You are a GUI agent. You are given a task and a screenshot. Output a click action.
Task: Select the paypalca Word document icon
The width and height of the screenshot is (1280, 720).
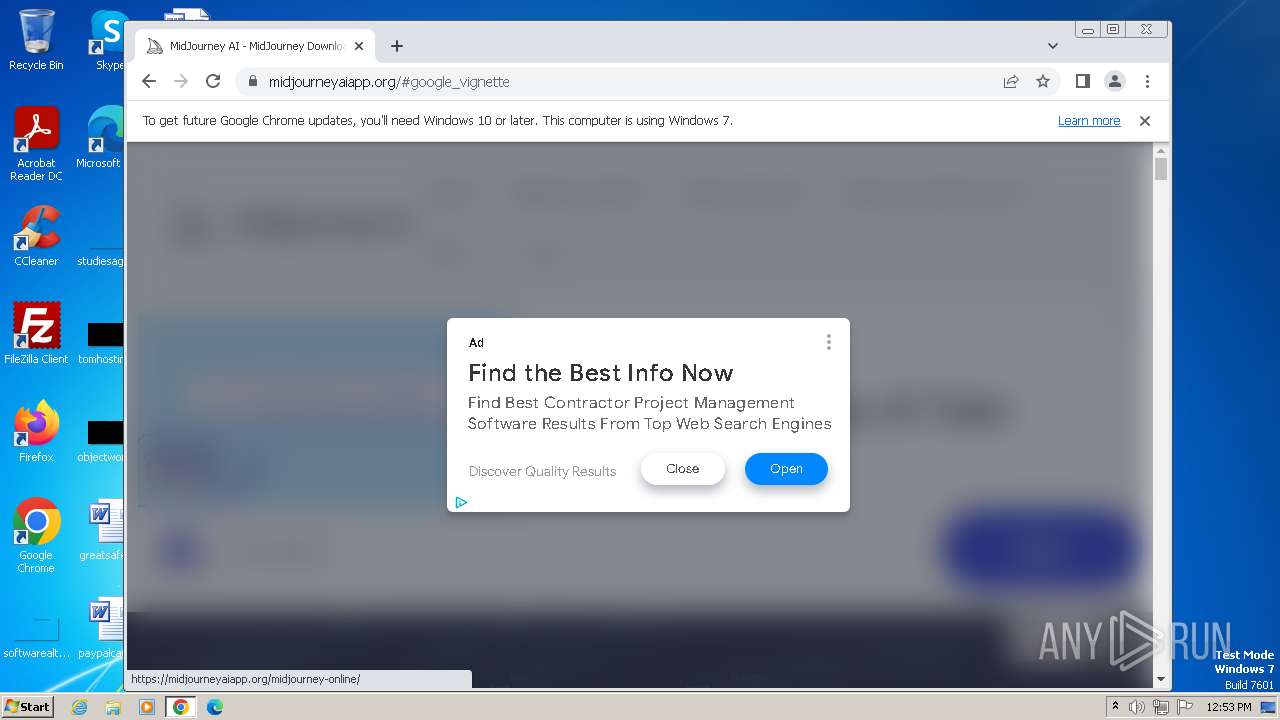pos(102,627)
